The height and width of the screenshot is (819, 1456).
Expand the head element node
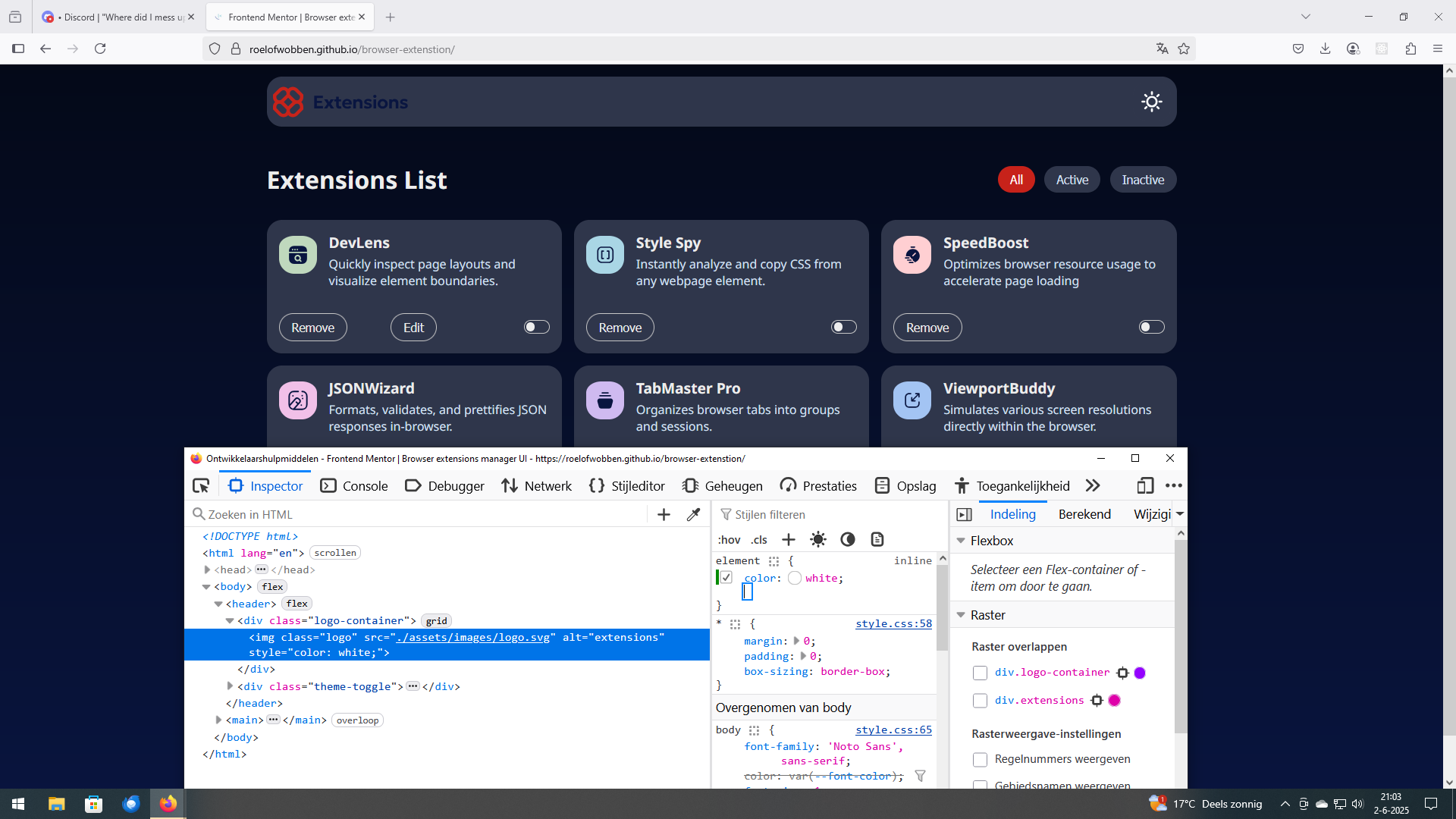207,570
